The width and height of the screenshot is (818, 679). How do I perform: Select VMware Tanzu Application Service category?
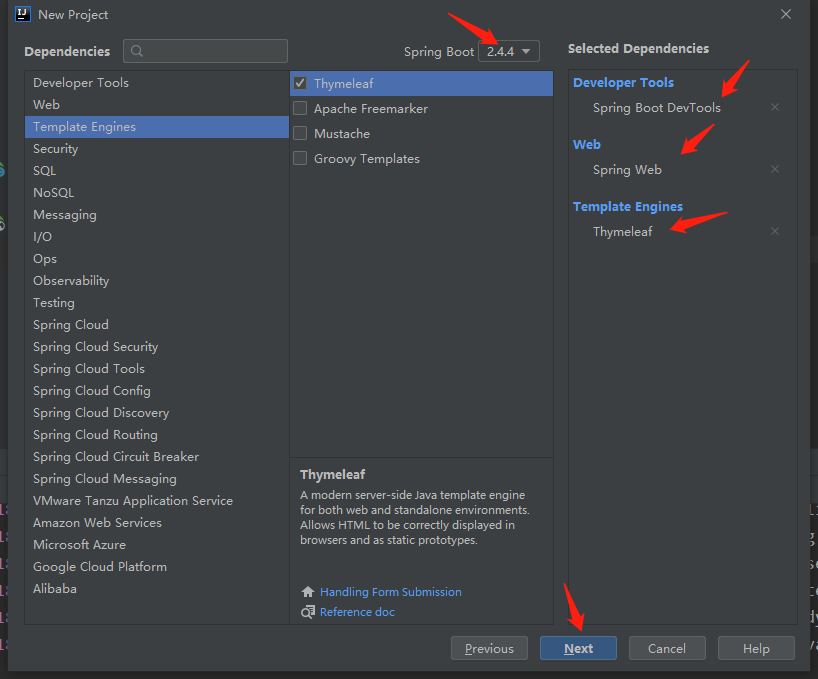click(x=157, y=501)
